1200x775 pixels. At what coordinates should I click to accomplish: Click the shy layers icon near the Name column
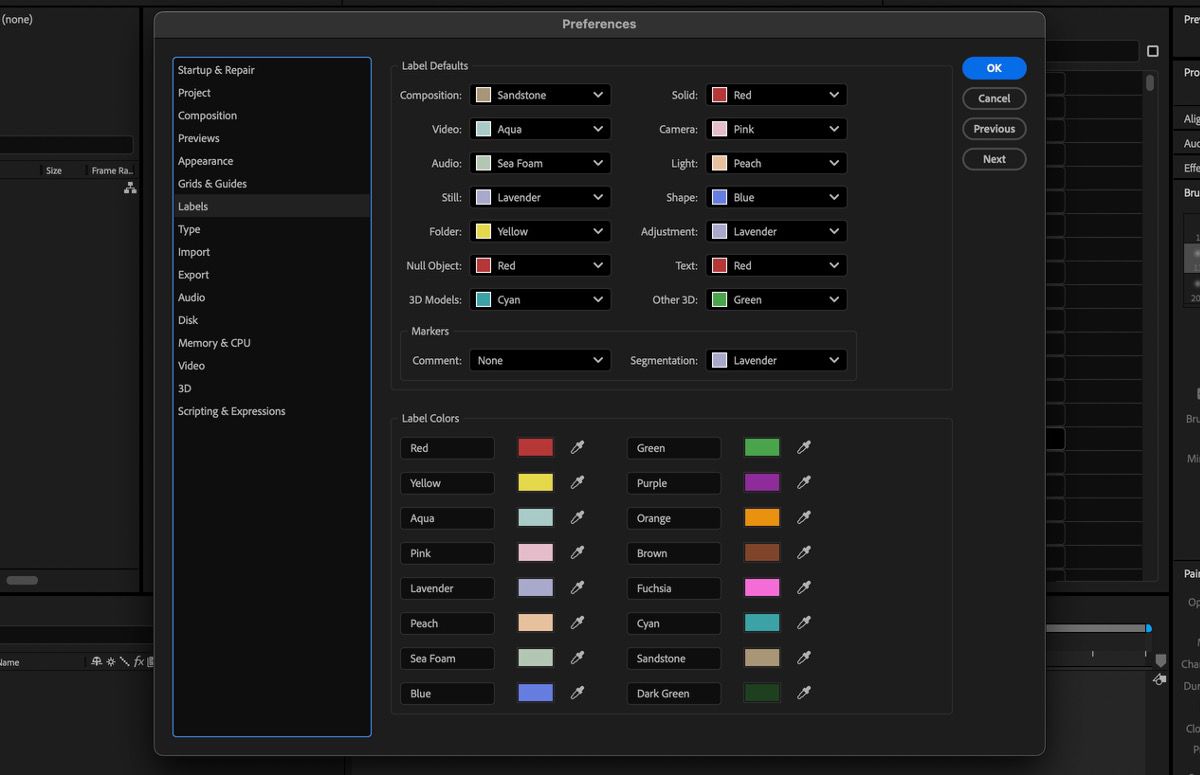pyautogui.click(x=96, y=661)
